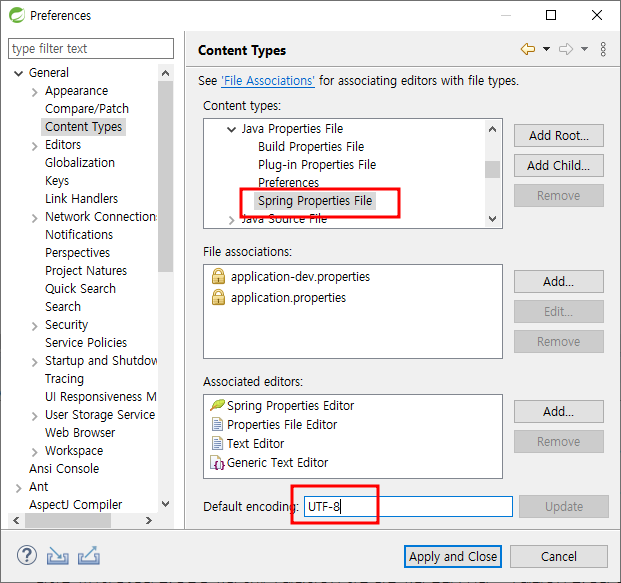Select Spring Properties File content type

tap(315, 201)
